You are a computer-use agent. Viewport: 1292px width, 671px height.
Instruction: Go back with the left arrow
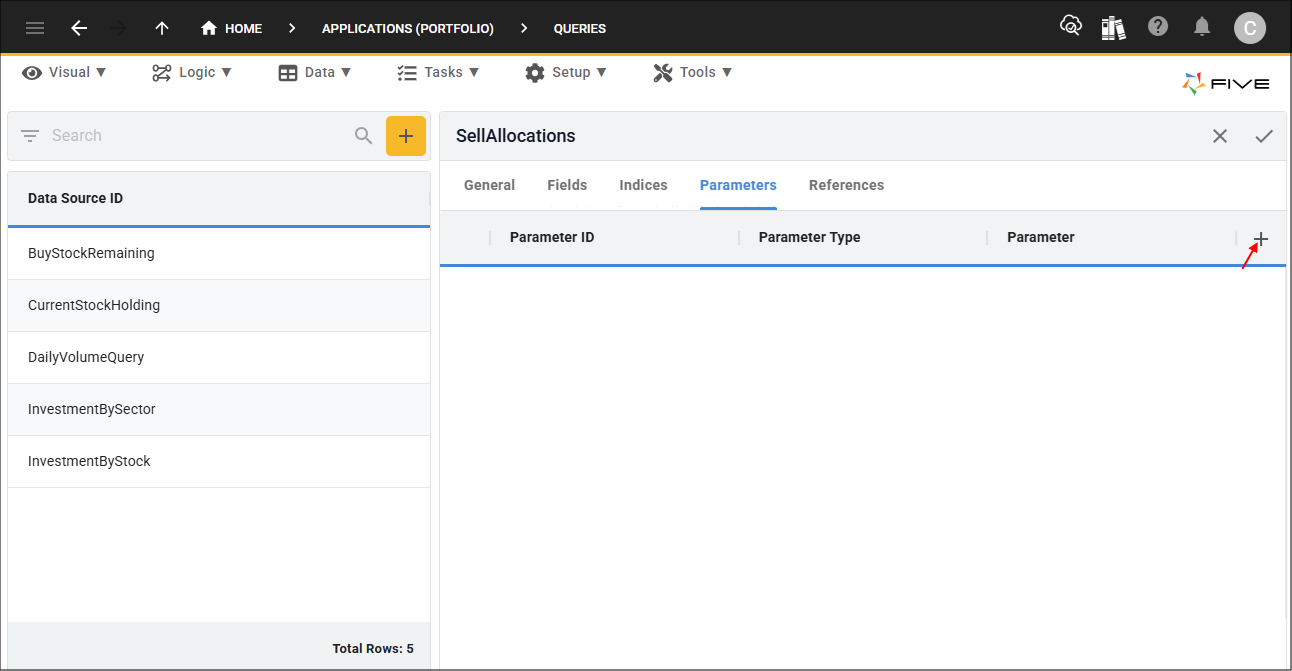tap(79, 28)
